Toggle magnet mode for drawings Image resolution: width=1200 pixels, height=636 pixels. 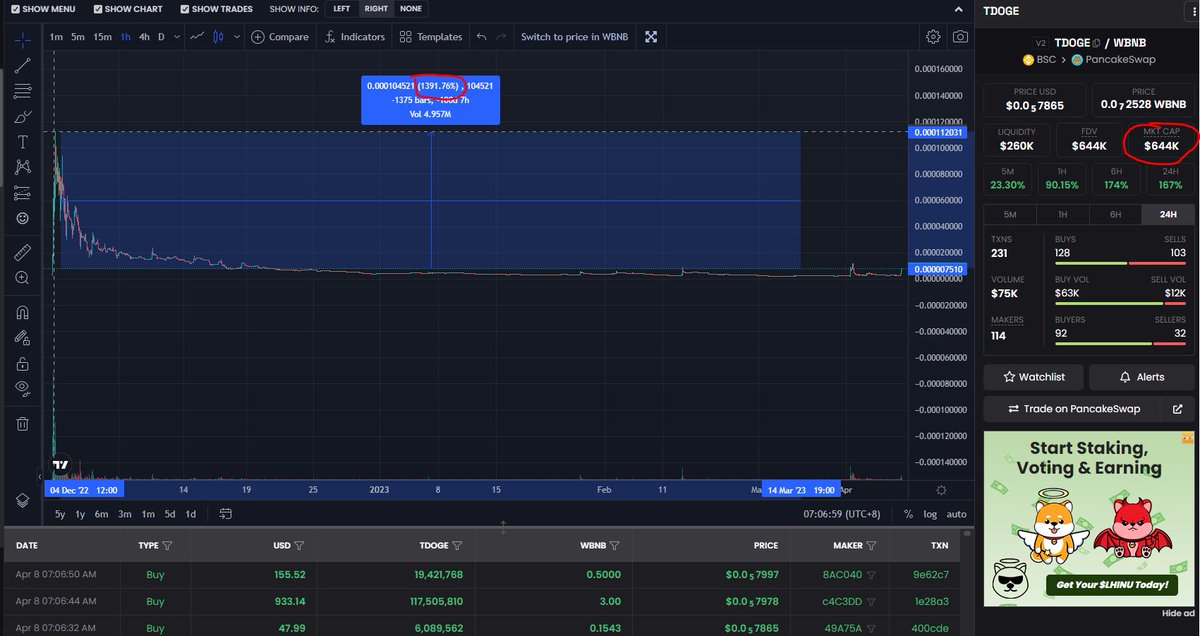22,312
